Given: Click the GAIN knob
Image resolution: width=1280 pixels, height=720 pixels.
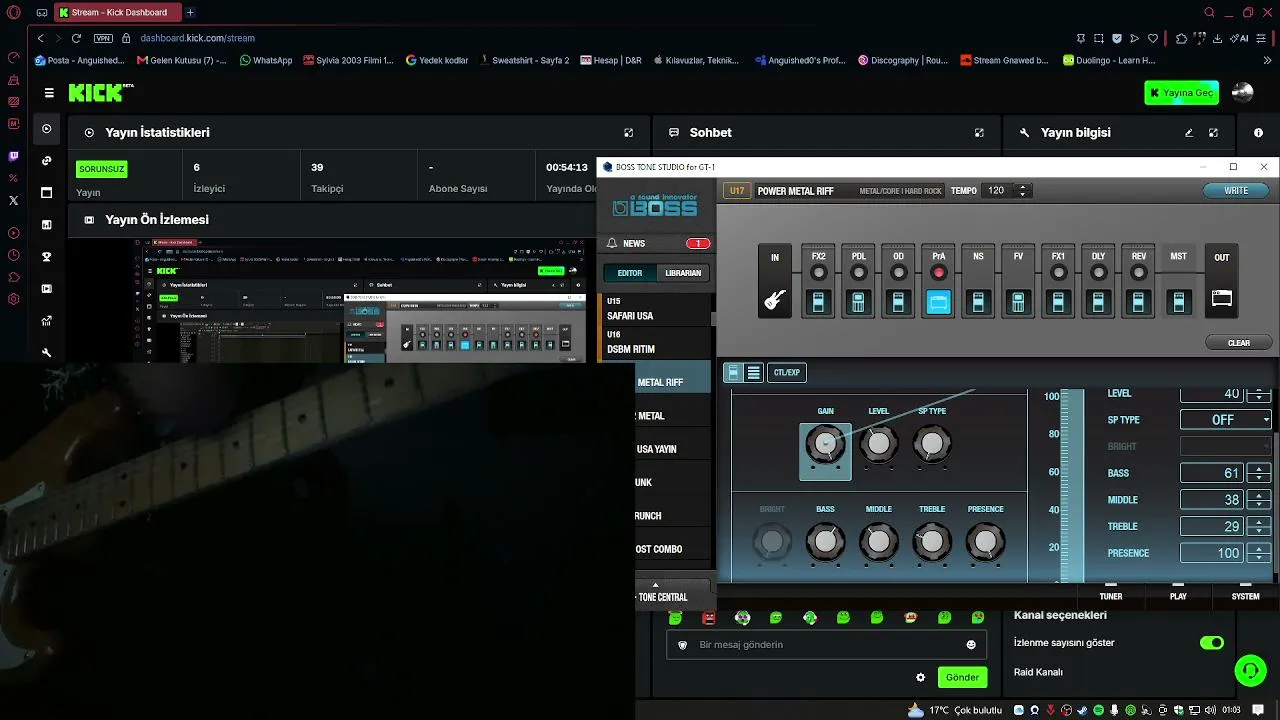Looking at the screenshot, I should point(825,444).
